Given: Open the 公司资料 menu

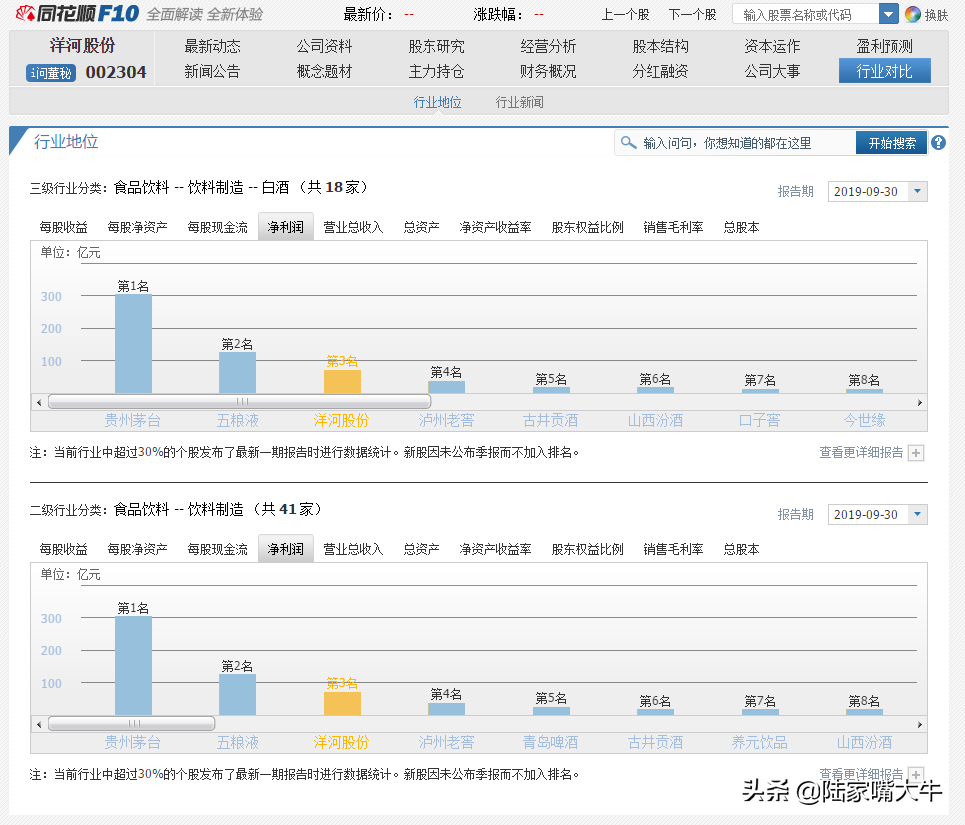Looking at the screenshot, I should coord(324,46).
